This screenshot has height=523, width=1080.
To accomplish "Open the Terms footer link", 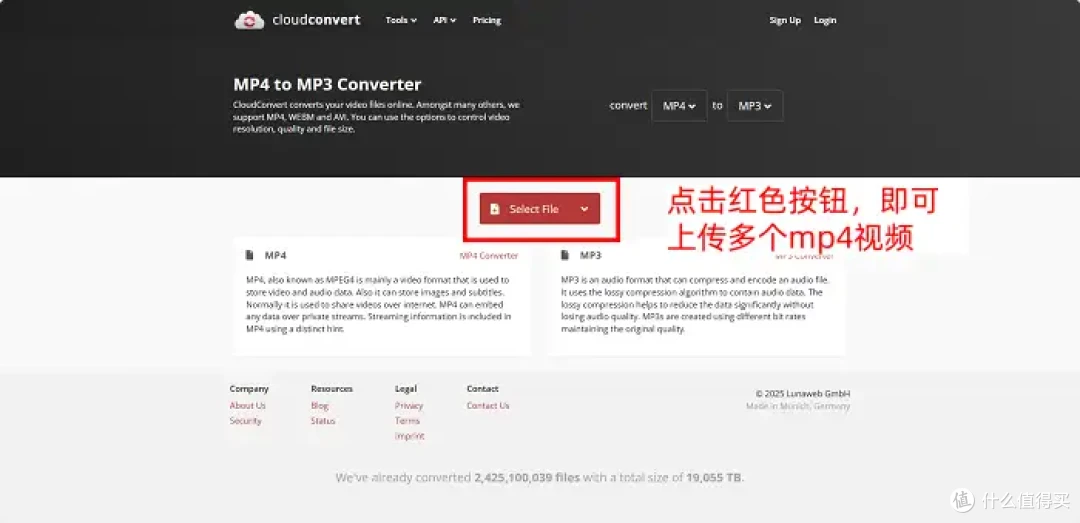I will (407, 421).
